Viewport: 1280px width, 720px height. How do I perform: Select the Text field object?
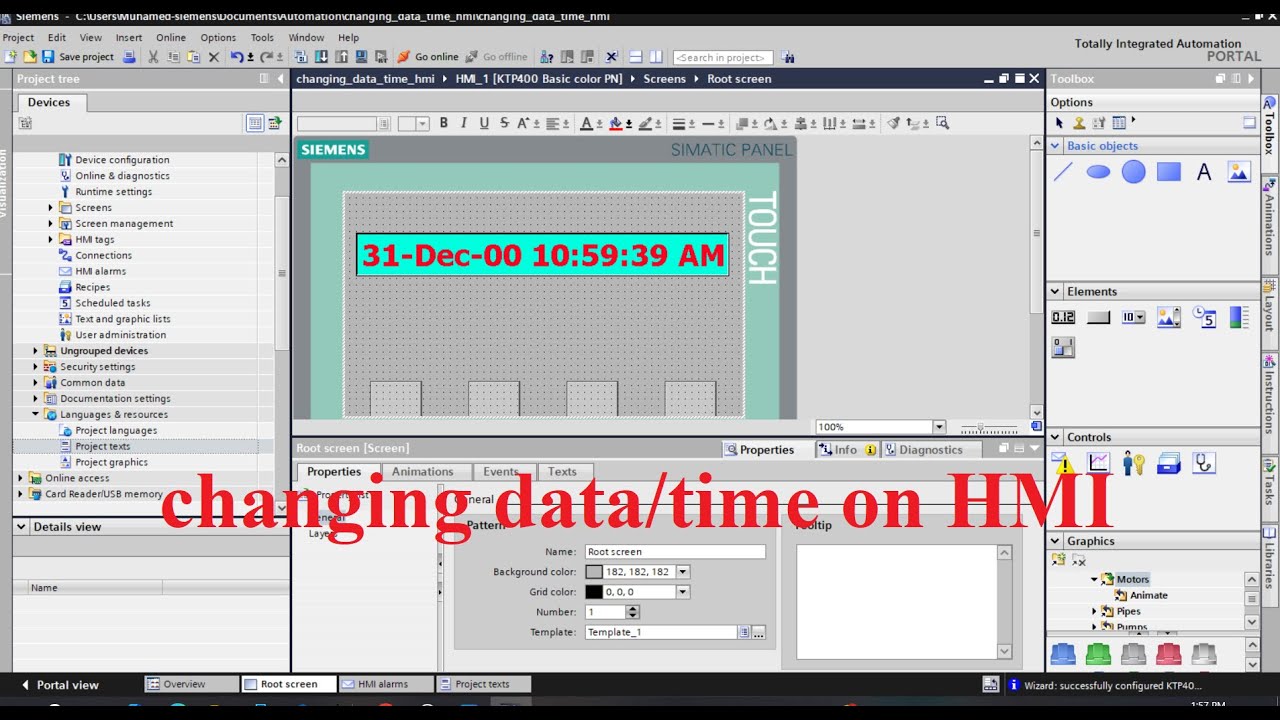pyautogui.click(x=1204, y=172)
